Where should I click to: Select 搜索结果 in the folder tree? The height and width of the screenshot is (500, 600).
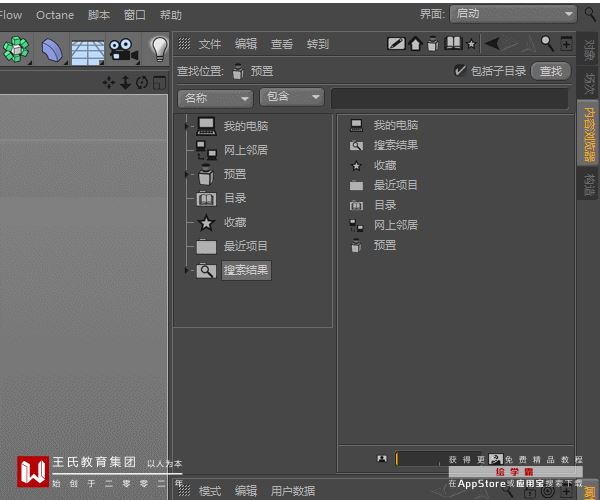246,270
